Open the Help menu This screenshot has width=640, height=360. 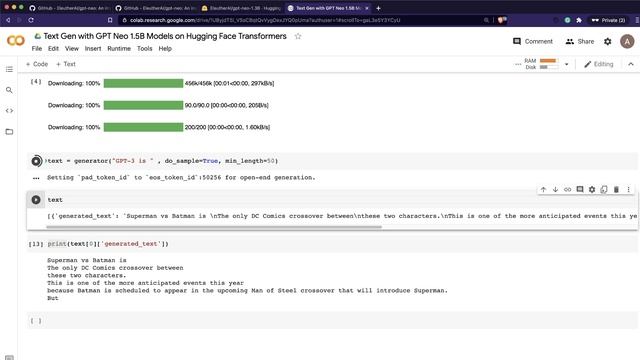[165, 49]
